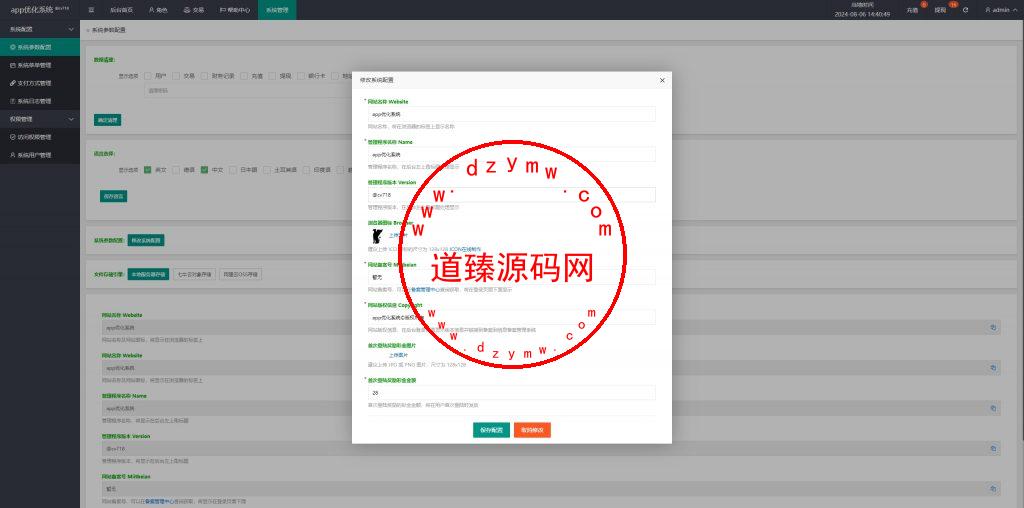Click the refresh icon in top bar
This screenshot has height=508, width=1024.
point(965,10)
